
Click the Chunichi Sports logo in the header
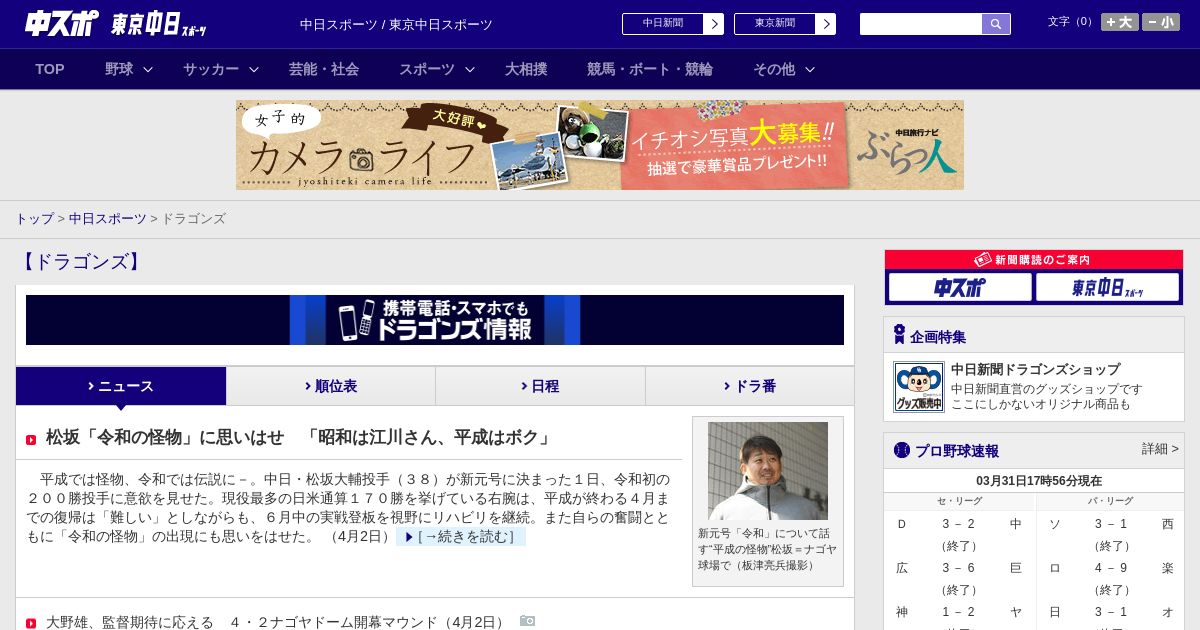(x=62, y=23)
